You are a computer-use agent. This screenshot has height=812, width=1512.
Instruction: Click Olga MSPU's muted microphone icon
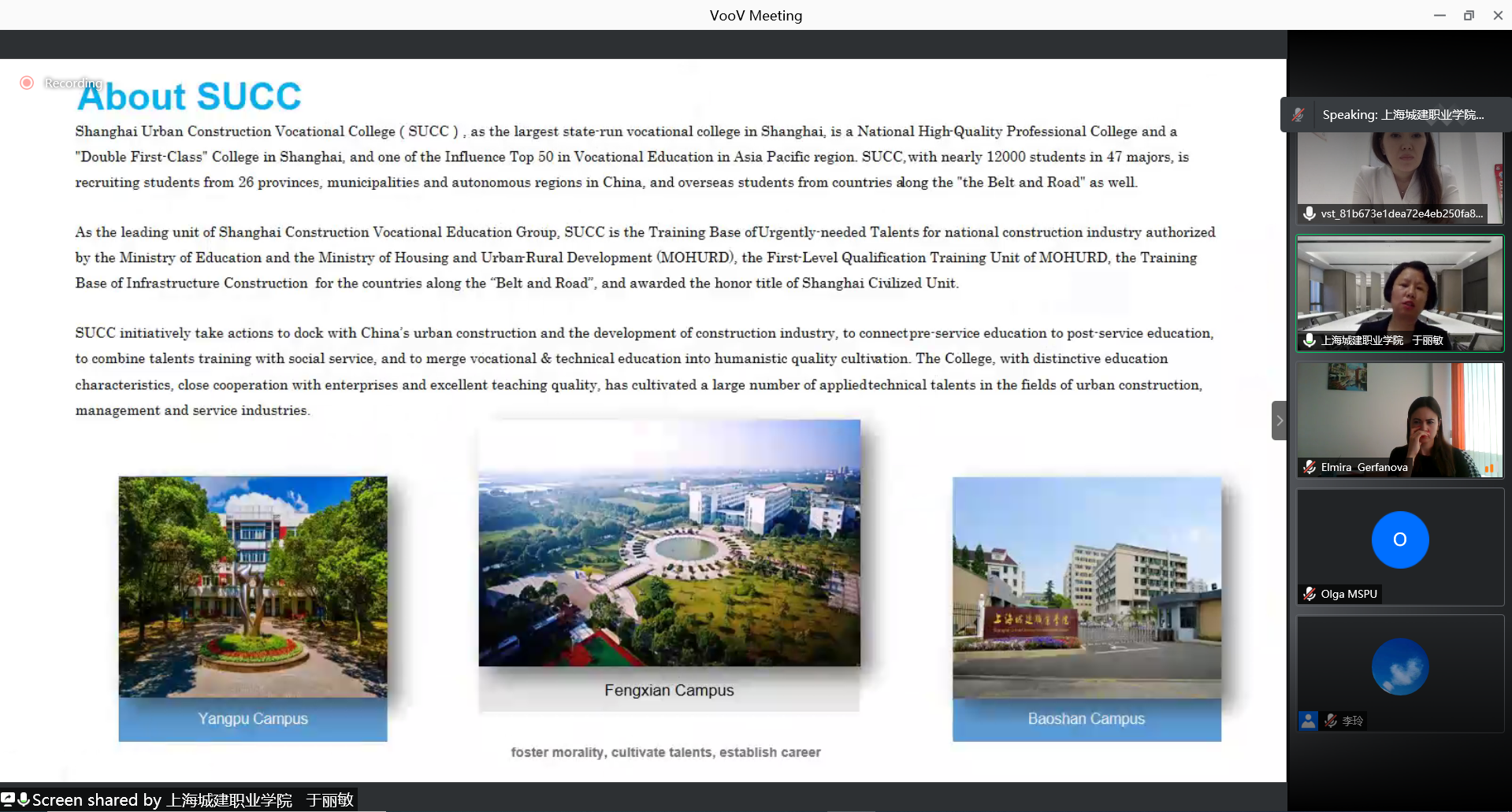point(1309,594)
